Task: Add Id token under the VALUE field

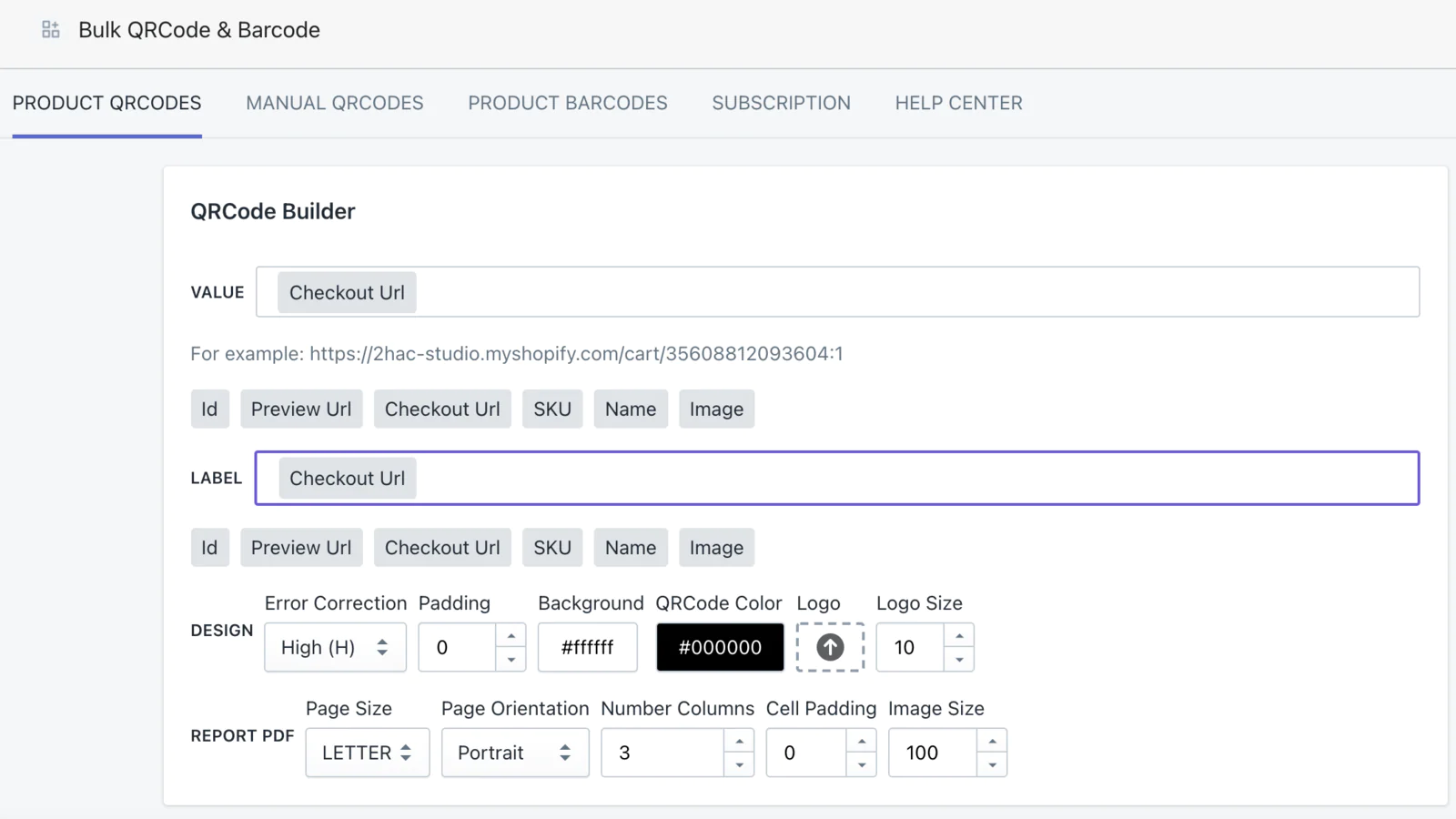Action: [x=209, y=409]
